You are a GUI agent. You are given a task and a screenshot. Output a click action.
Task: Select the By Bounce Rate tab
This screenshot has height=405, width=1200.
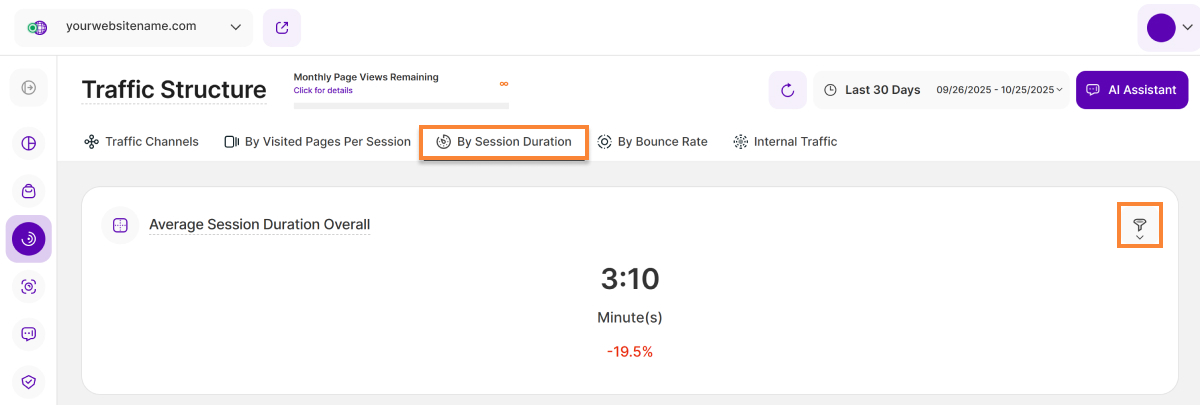652,142
